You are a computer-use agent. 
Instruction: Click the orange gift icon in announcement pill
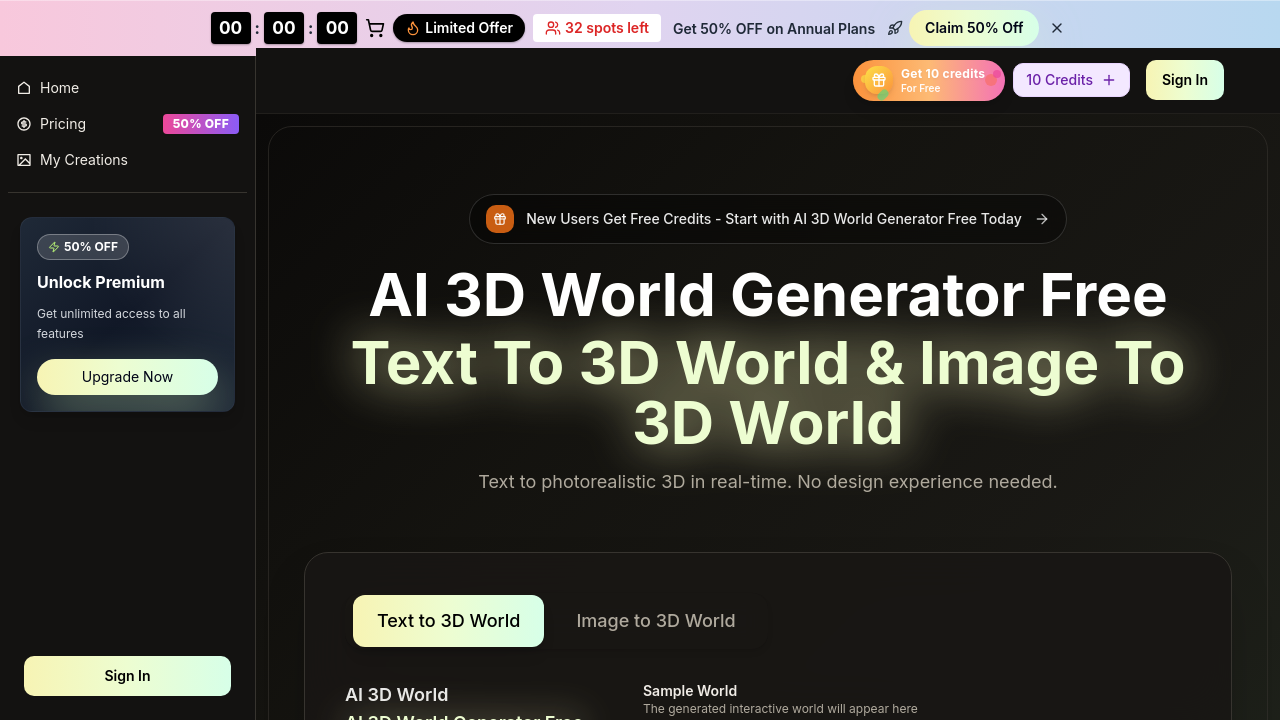pos(500,219)
